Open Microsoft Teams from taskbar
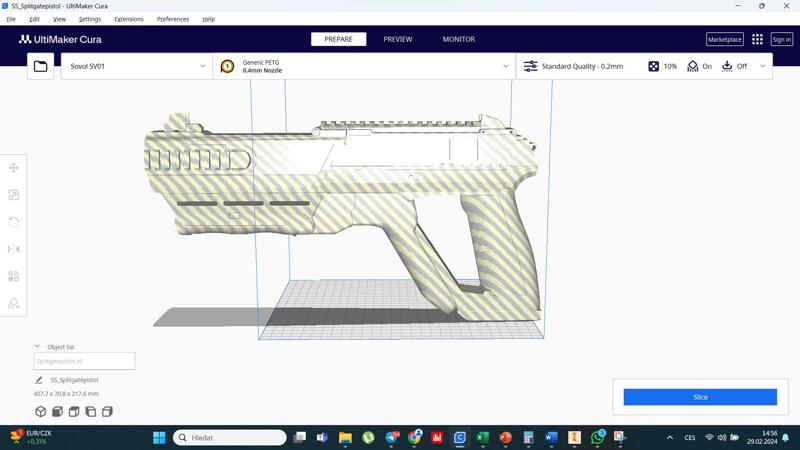800x450 pixels. point(322,438)
